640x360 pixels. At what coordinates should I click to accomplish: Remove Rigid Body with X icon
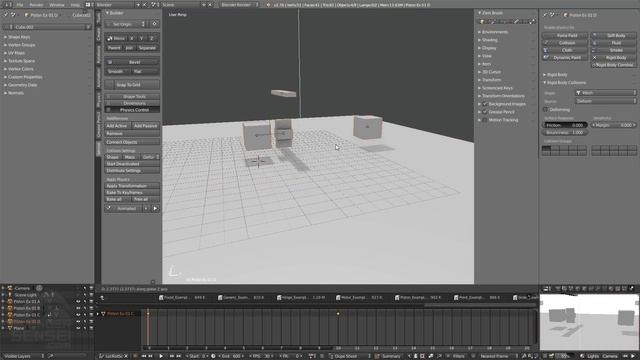(595, 58)
